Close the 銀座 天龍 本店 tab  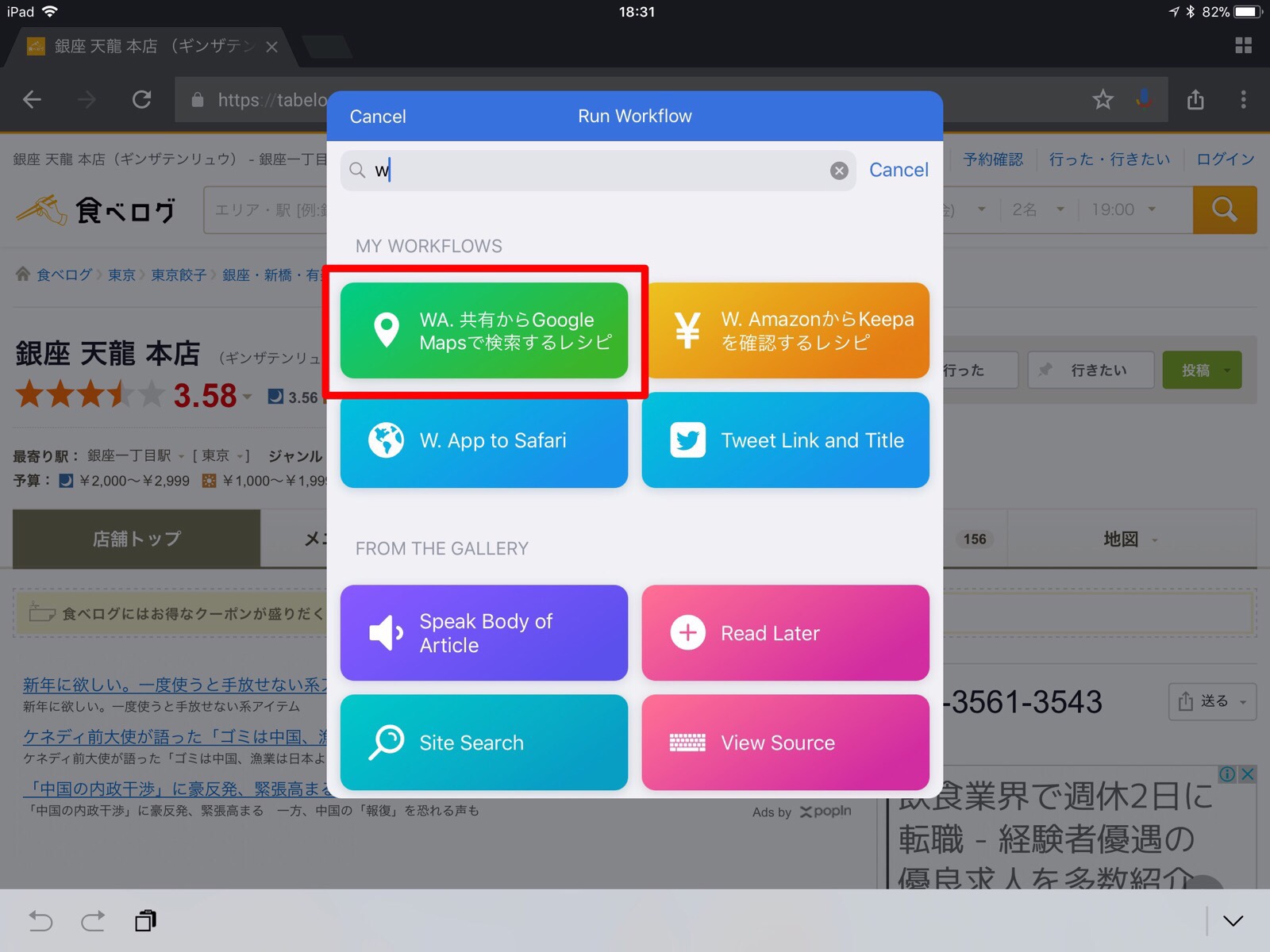(271, 47)
